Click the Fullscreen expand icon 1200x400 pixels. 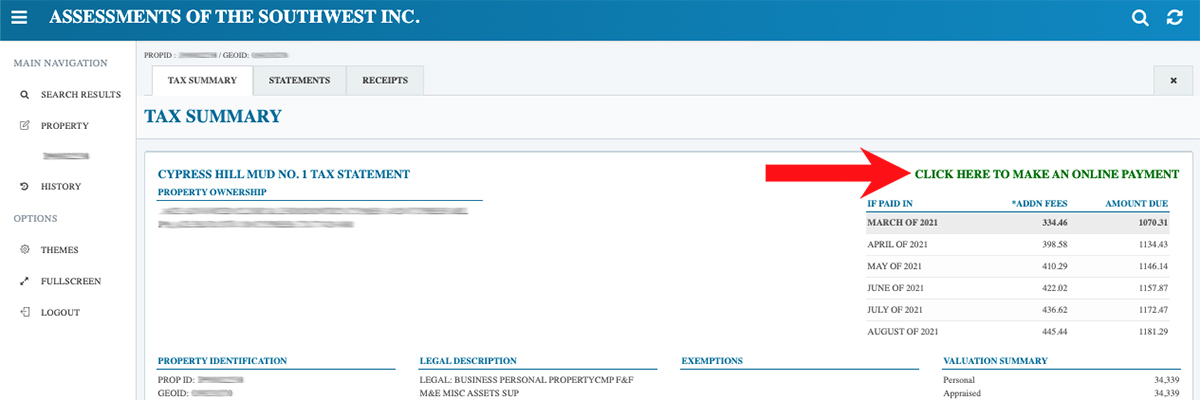pos(24,281)
